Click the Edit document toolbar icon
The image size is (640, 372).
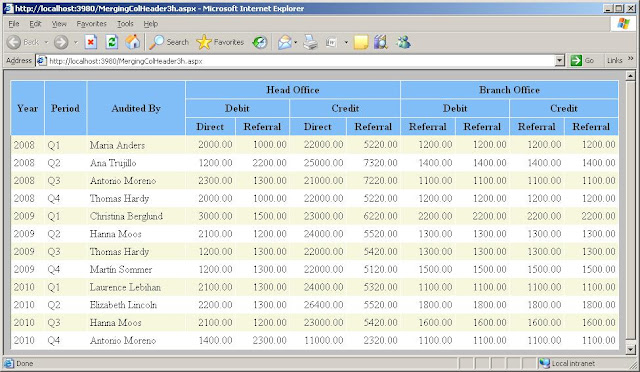(x=331, y=42)
